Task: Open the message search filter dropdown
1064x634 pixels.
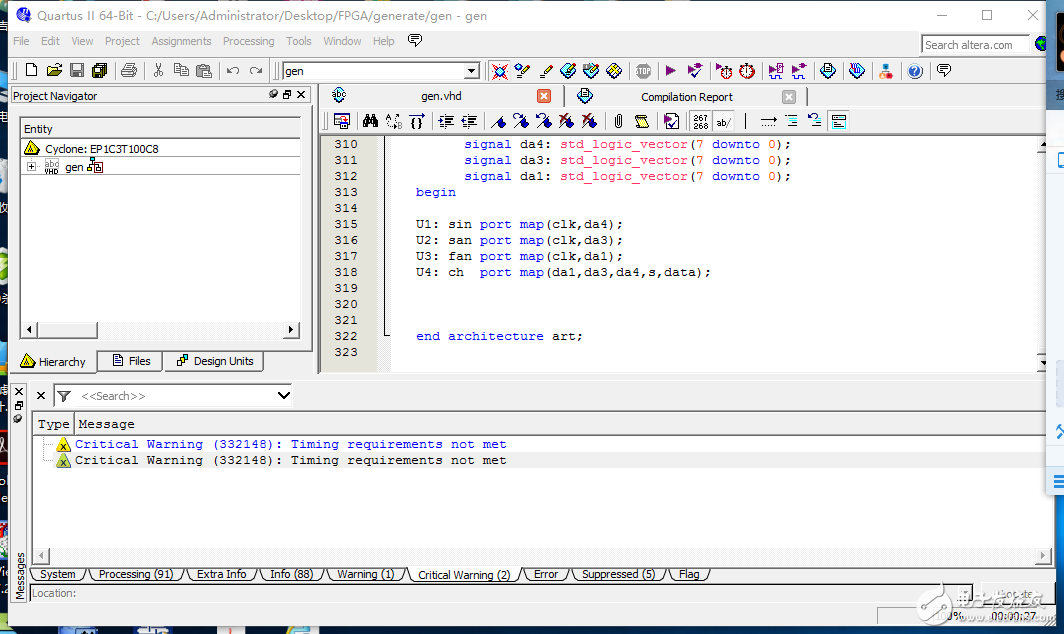Action: pos(283,396)
